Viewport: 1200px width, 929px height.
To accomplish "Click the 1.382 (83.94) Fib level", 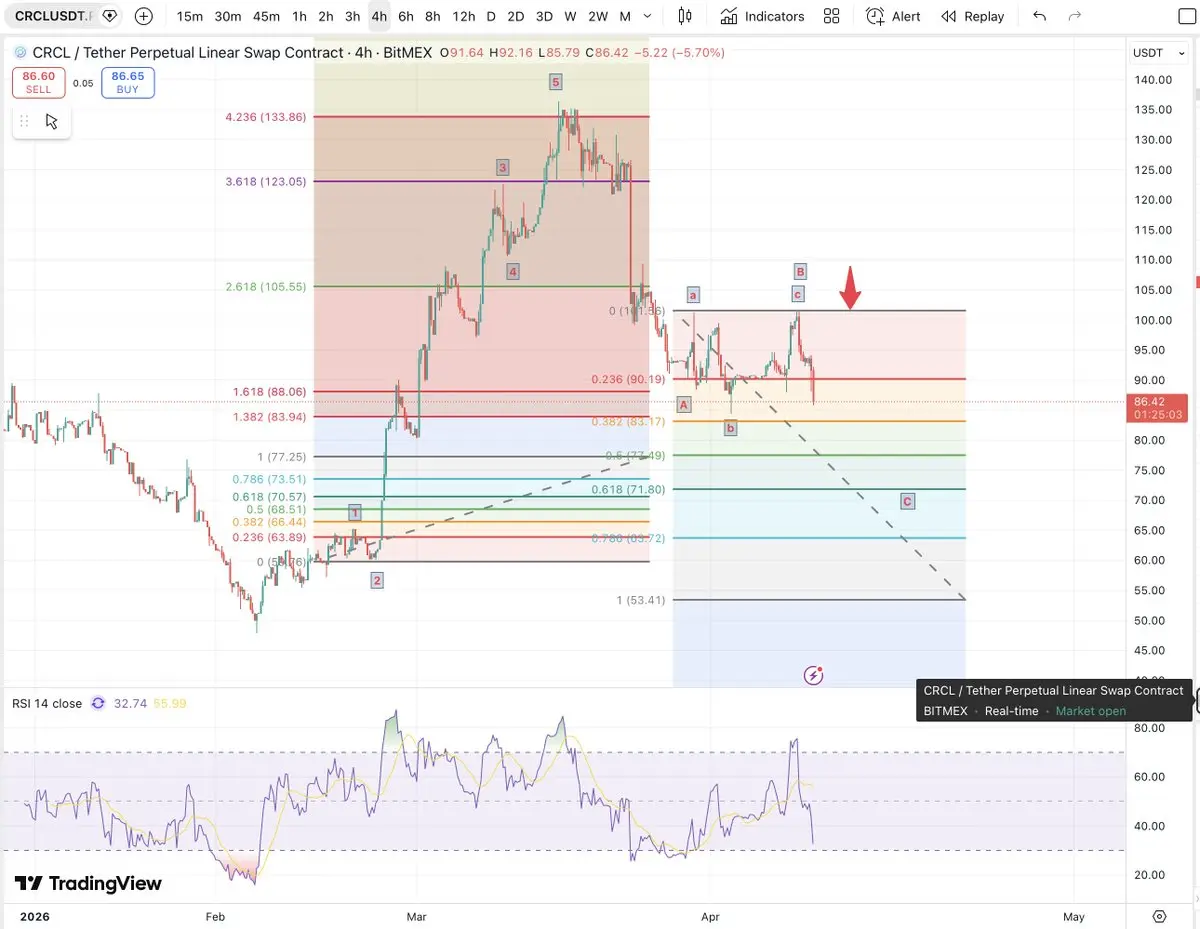I will (x=269, y=417).
